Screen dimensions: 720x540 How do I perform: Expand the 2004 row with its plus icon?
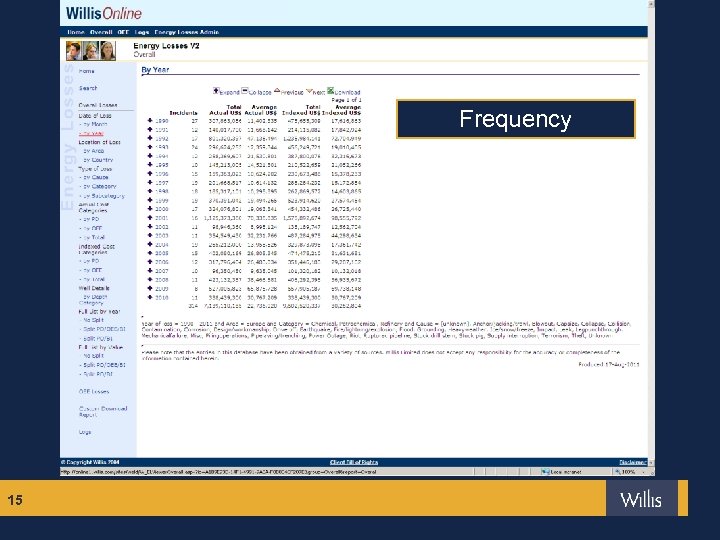point(150,244)
